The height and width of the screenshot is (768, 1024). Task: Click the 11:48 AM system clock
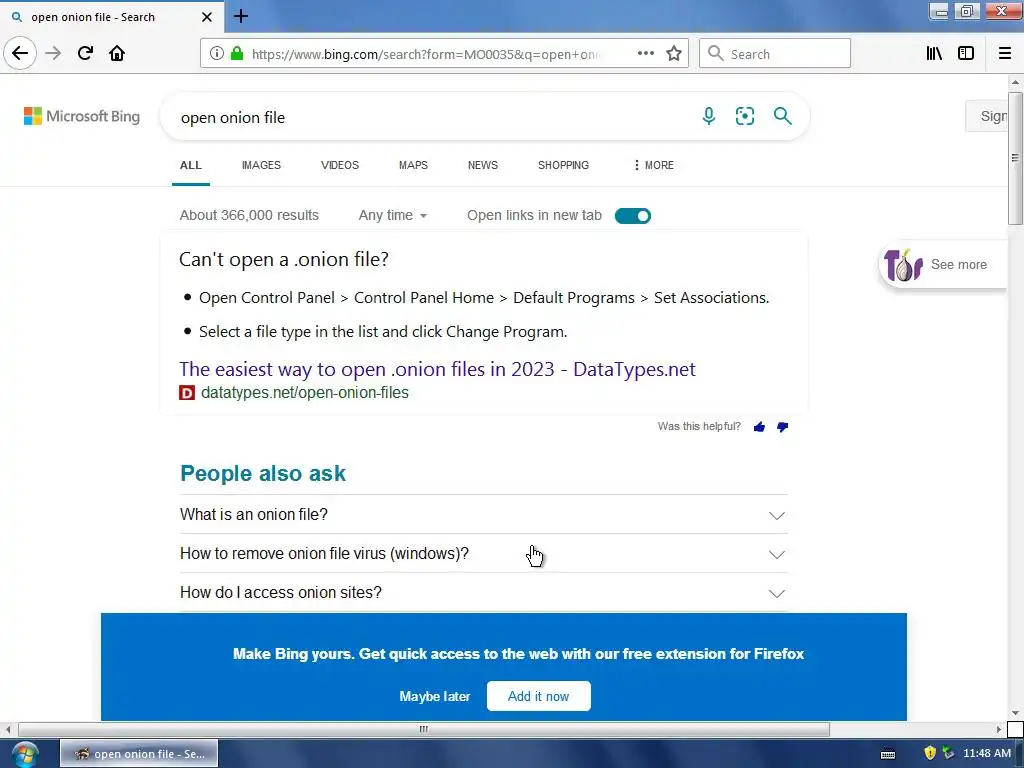[987, 754]
